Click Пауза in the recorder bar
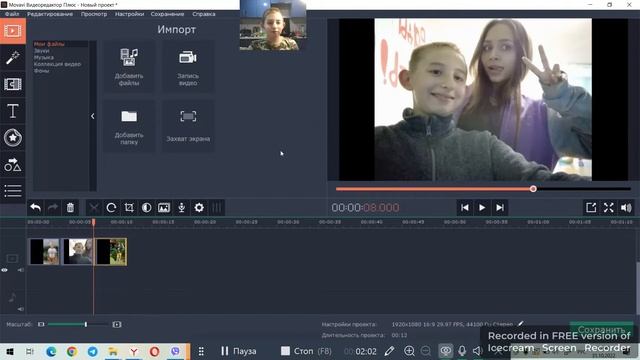The width and height of the screenshot is (640, 360). pyautogui.click(x=238, y=351)
